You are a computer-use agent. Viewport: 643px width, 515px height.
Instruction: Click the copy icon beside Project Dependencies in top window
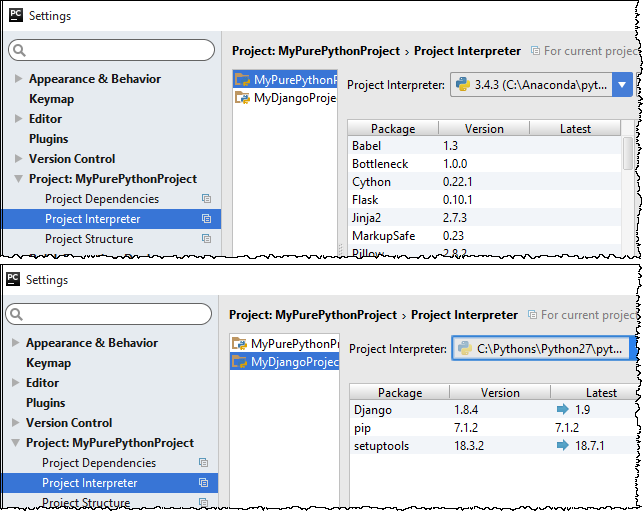pyautogui.click(x=206, y=199)
